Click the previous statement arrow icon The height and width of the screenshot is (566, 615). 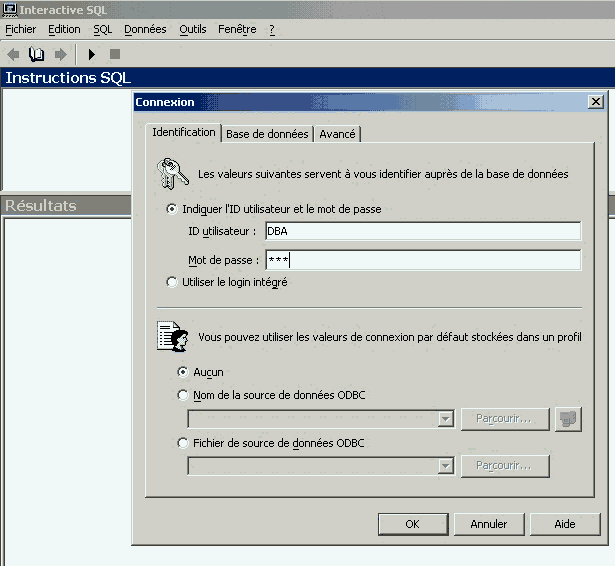(x=14, y=54)
